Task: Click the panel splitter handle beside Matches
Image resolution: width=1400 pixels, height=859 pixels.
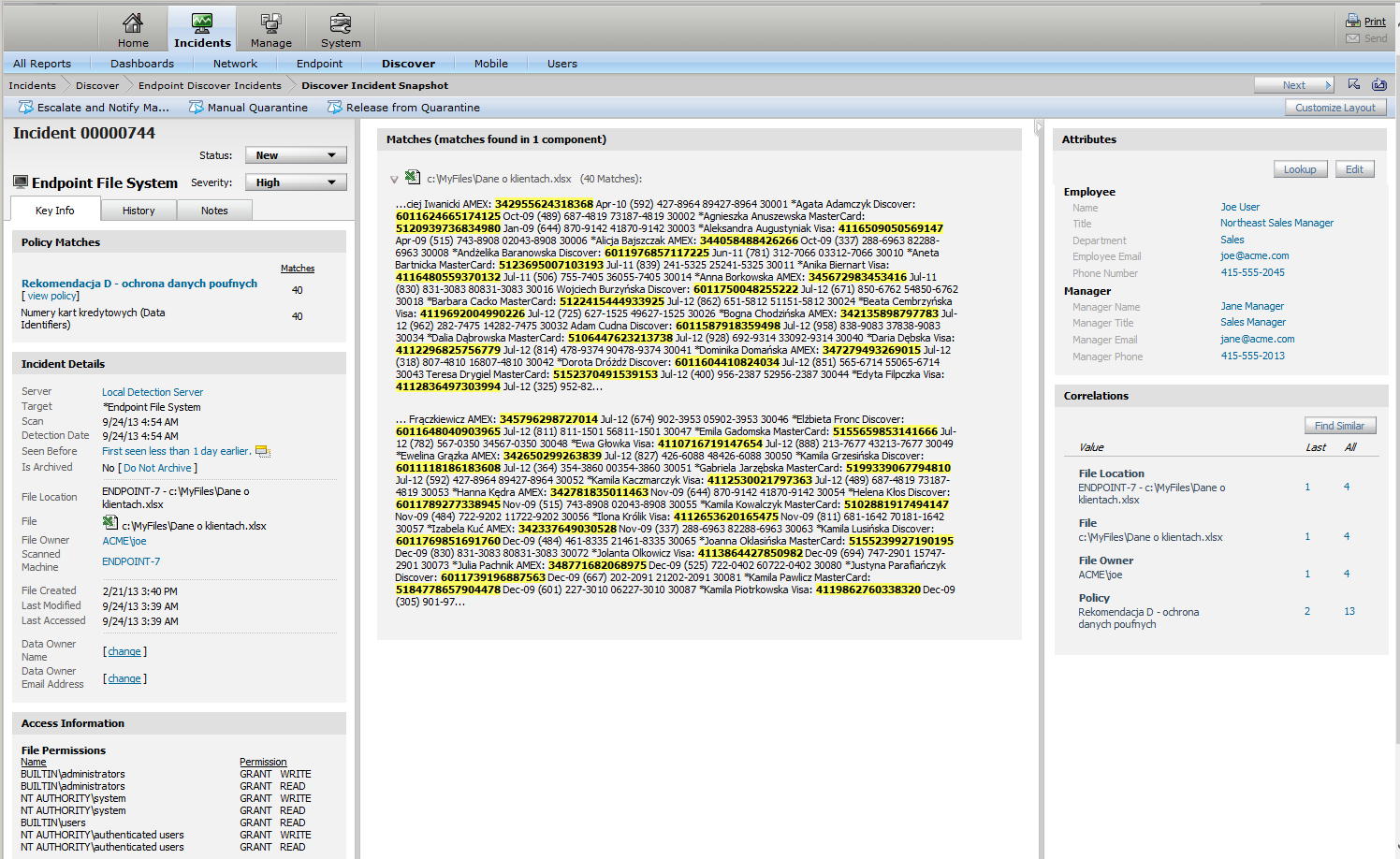Action: coord(1038,127)
